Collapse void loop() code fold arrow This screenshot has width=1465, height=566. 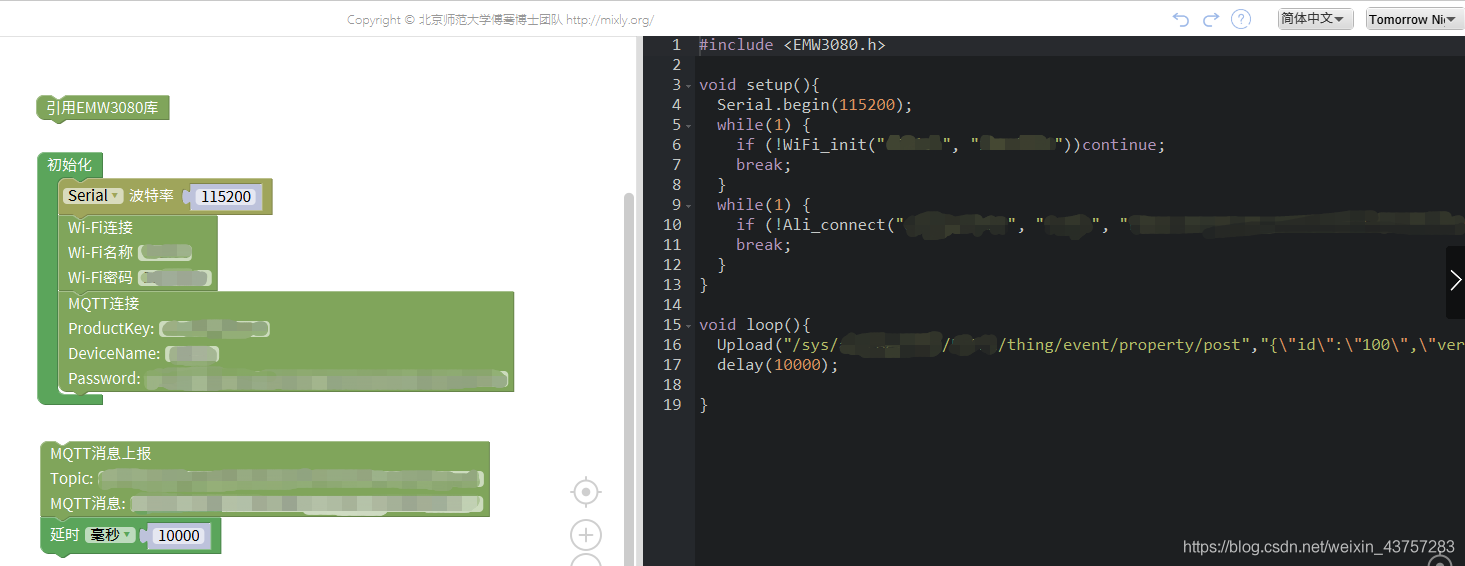[688, 325]
